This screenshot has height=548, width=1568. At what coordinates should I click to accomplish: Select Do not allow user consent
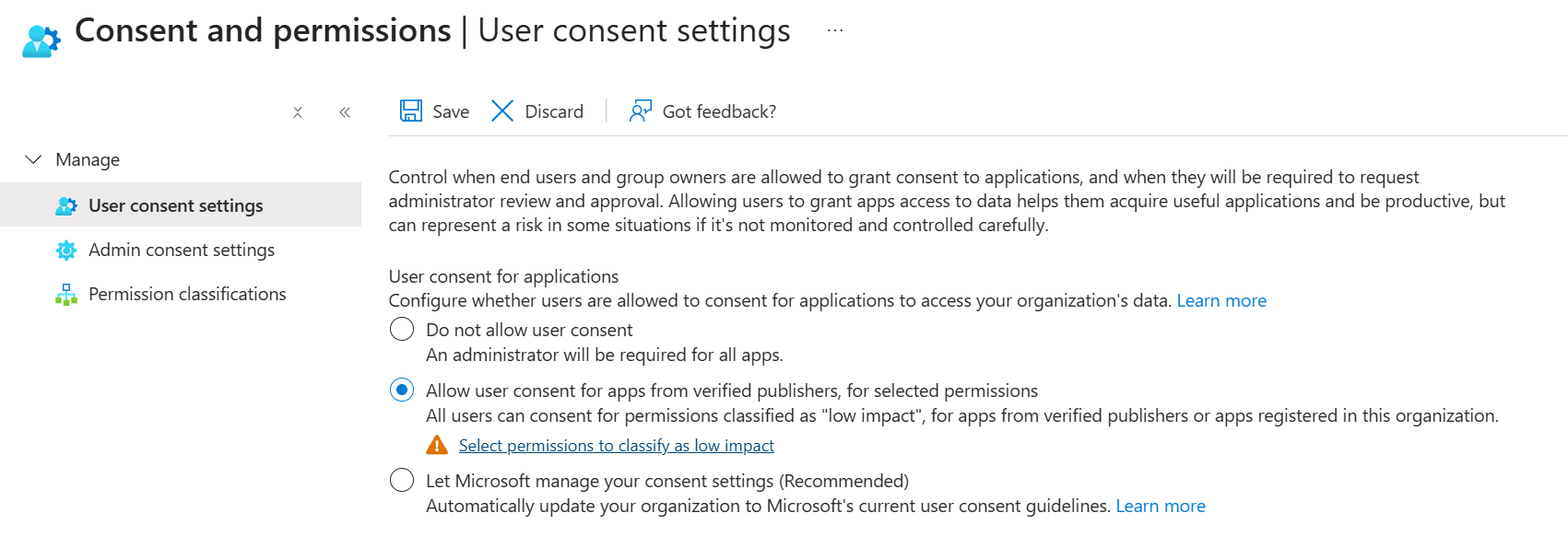click(x=402, y=330)
